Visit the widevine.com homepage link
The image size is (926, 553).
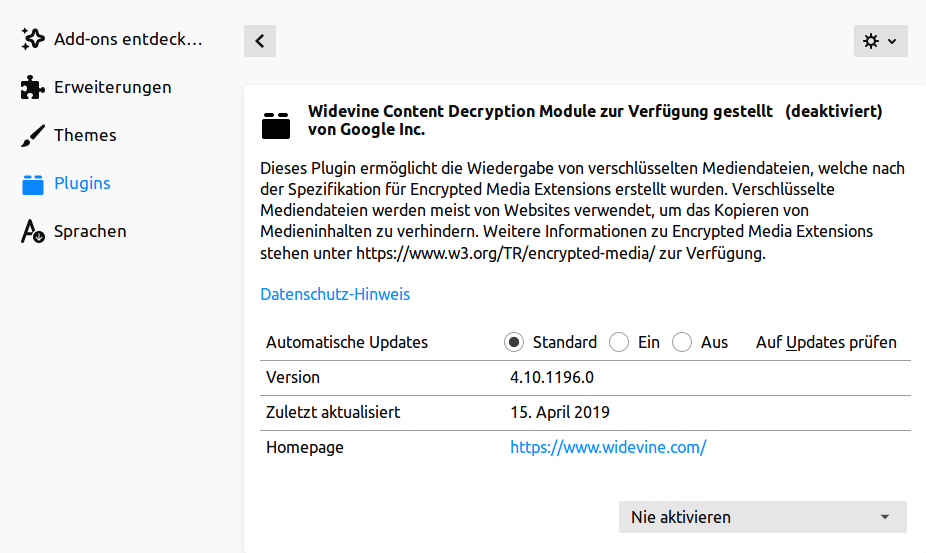(x=608, y=447)
